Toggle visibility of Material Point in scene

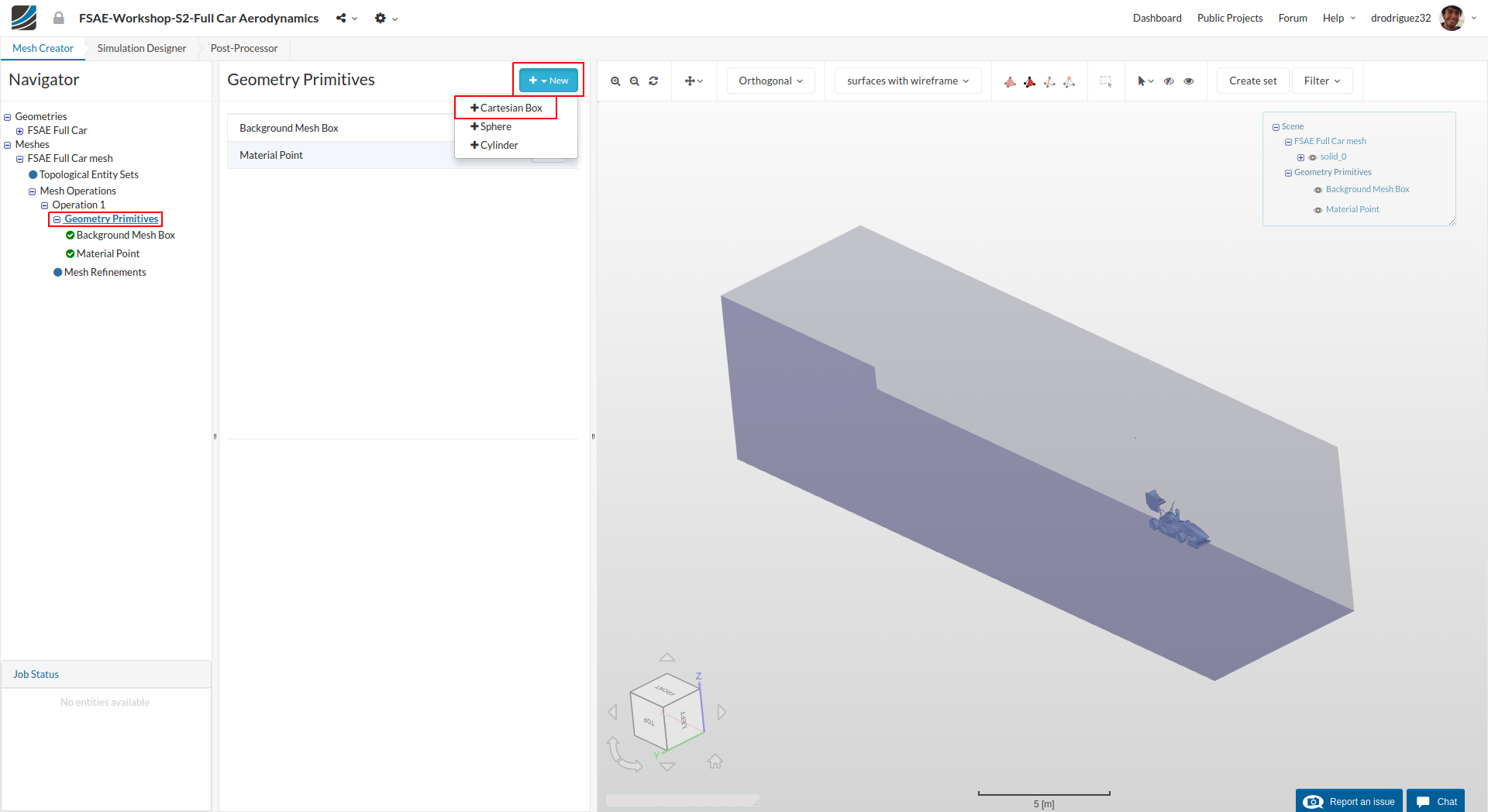[1317, 210]
